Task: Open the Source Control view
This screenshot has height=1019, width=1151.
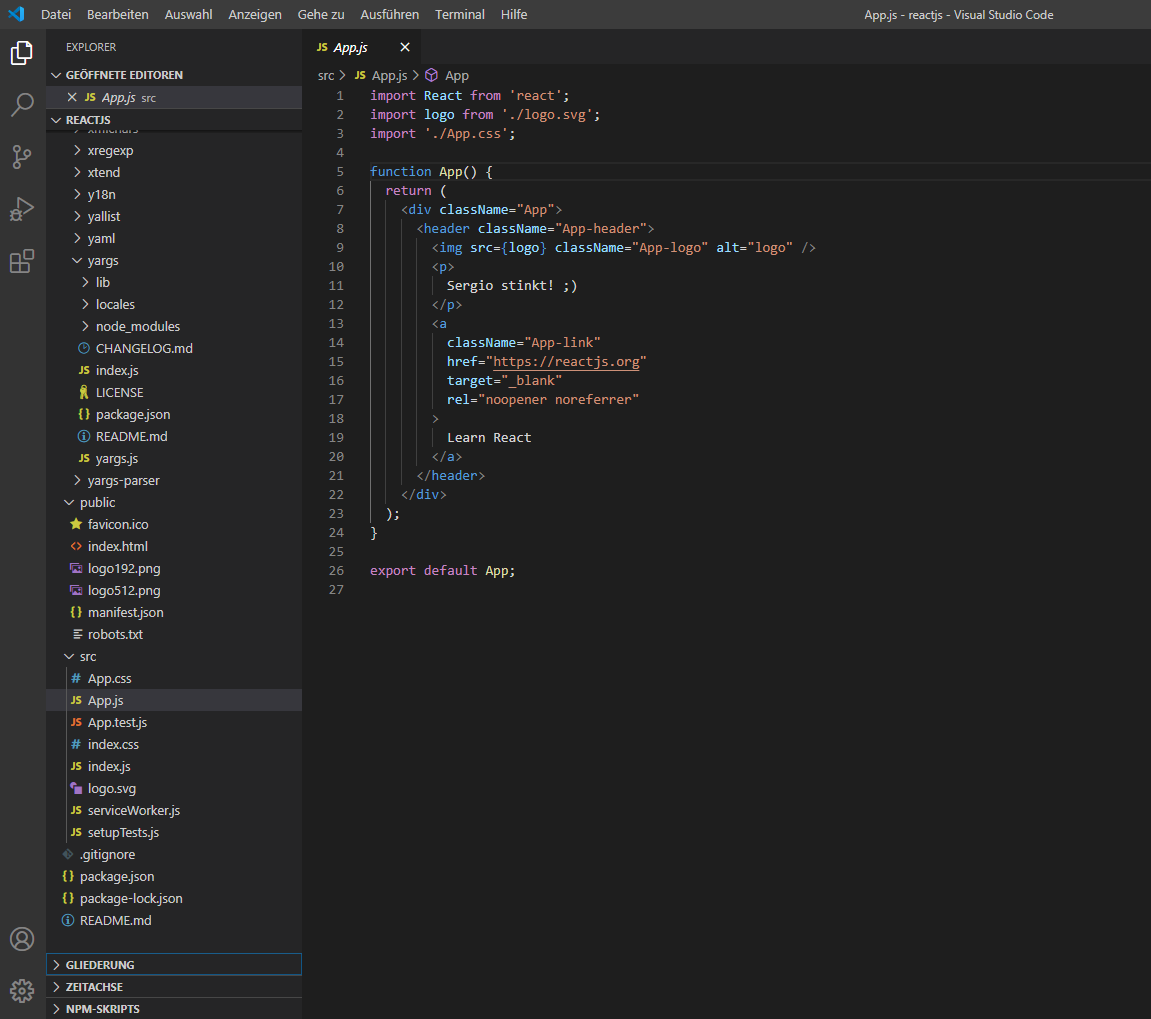Action: coord(22,156)
